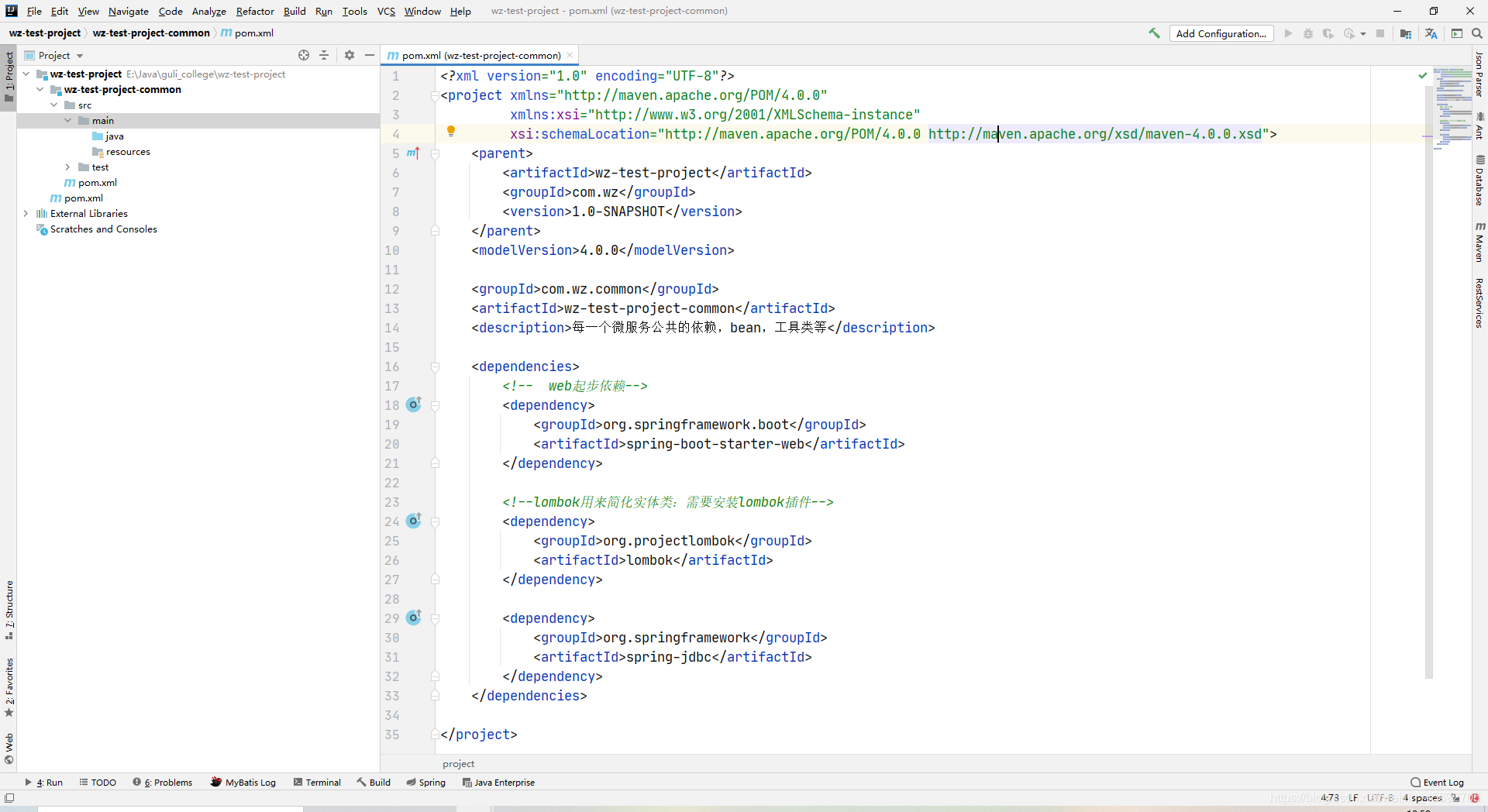Toggle the Favorites tool window
The width and height of the screenshot is (1488, 812).
point(9,688)
